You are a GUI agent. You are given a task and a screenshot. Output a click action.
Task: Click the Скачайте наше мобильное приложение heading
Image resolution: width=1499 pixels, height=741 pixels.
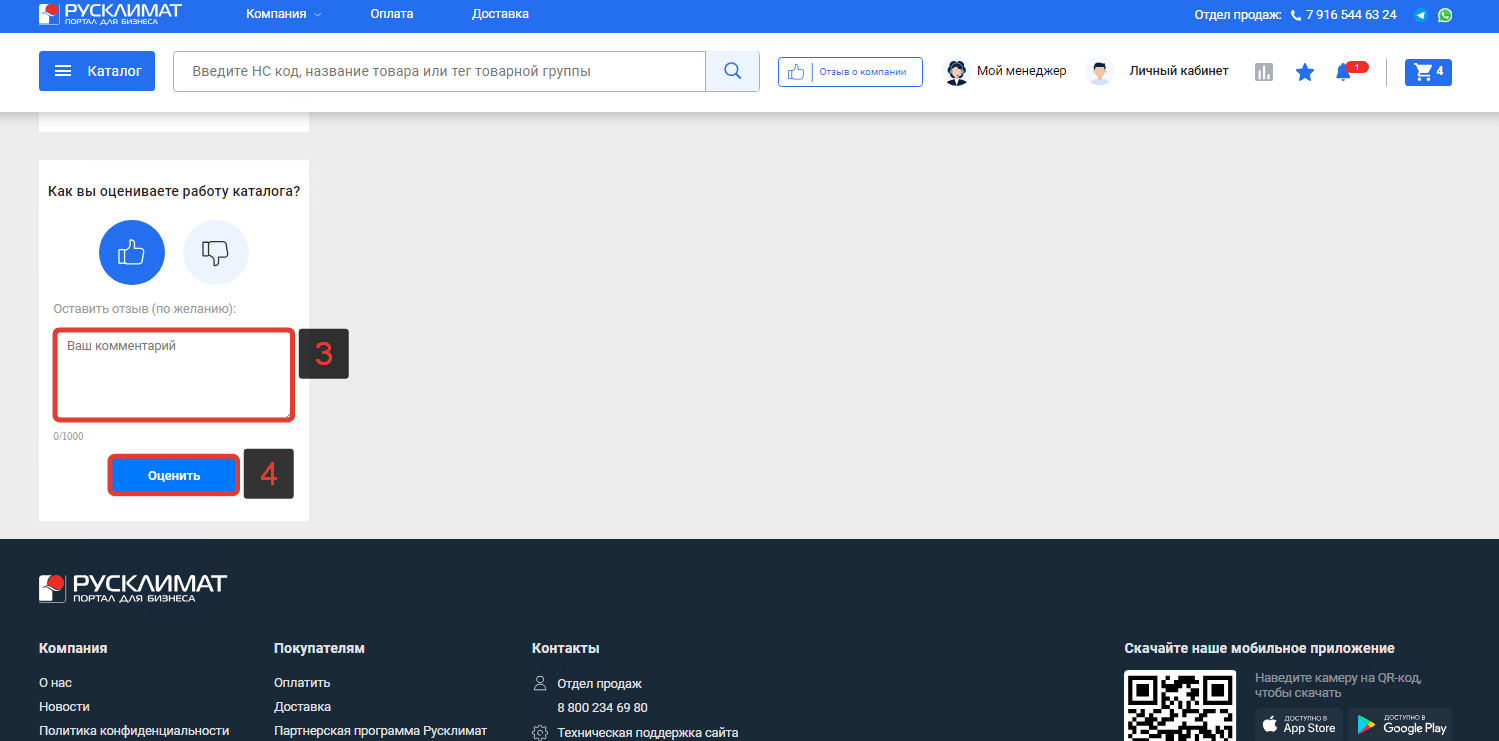pyautogui.click(x=1260, y=648)
